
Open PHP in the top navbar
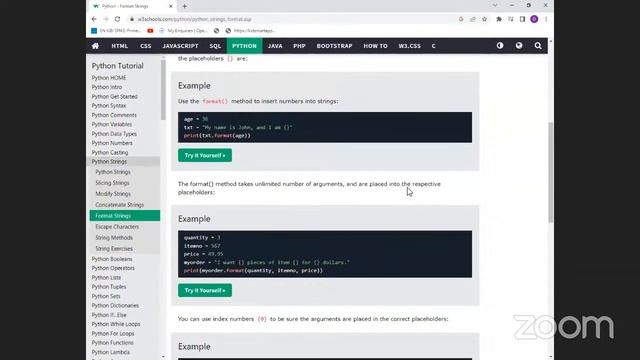point(299,46)
